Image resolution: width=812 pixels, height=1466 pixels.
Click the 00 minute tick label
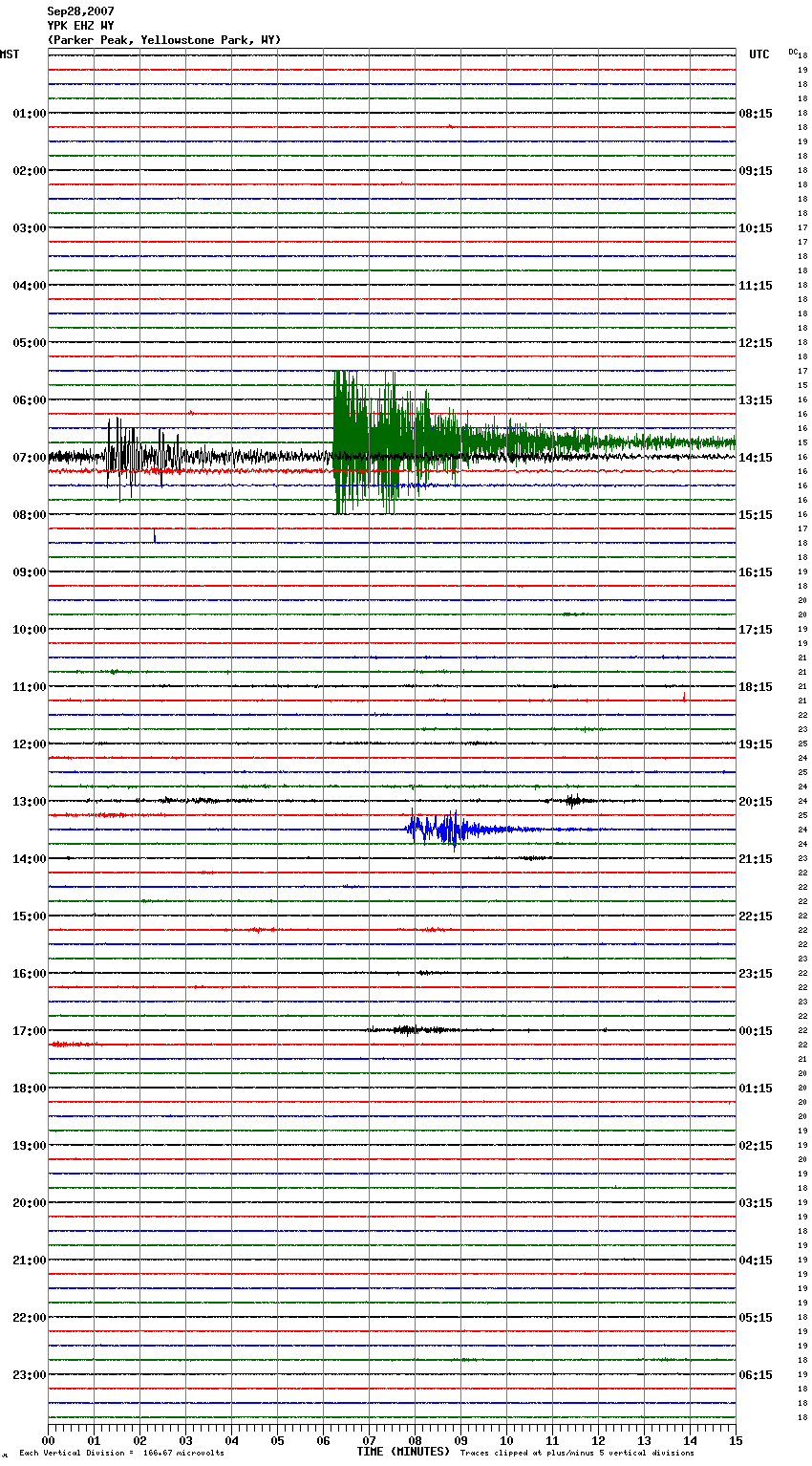(48, 1440)
